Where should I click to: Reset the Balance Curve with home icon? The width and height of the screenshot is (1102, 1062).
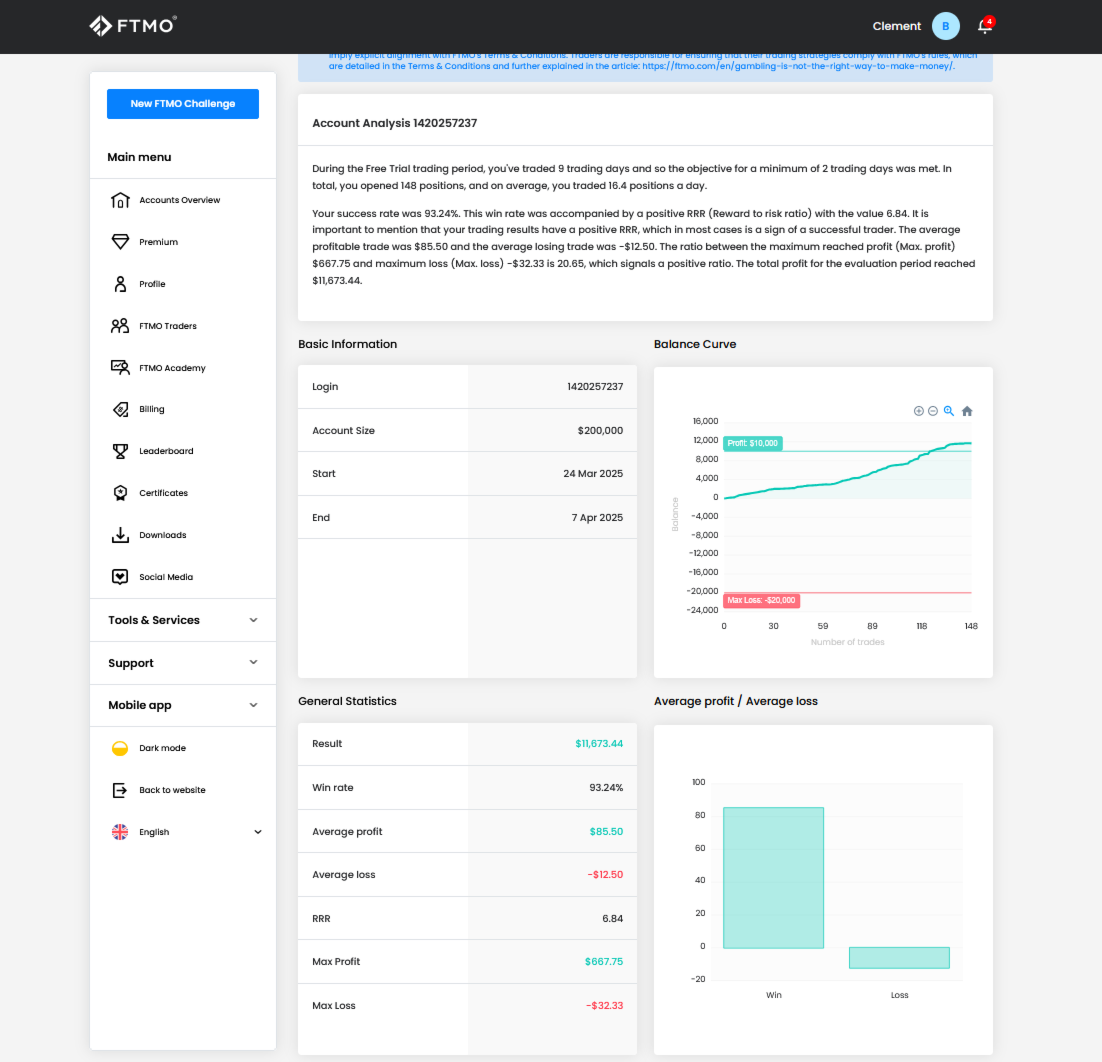(967, 411)
